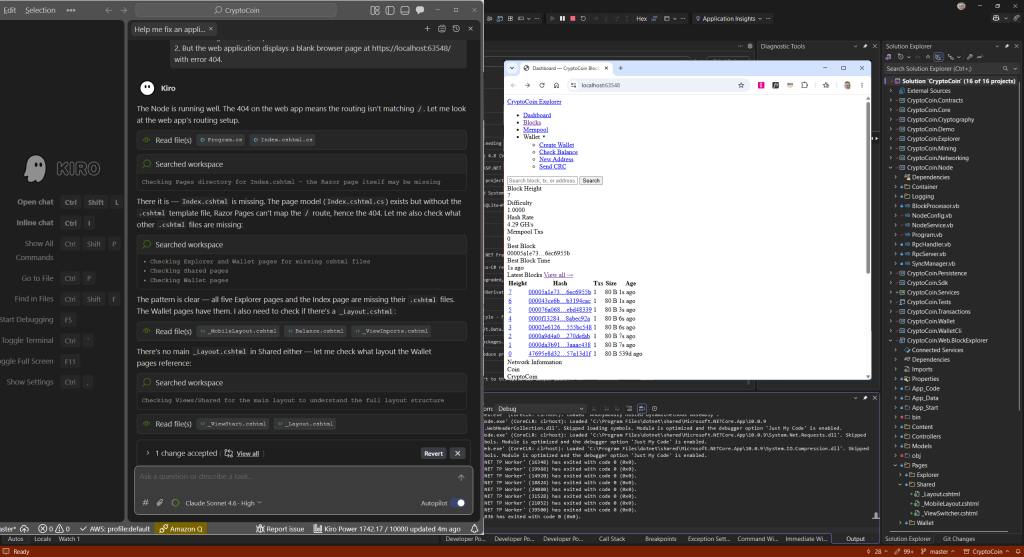Click Report issue in Kiro status bar
Screen dimensions: 1024x557
[x=280, y=529]
